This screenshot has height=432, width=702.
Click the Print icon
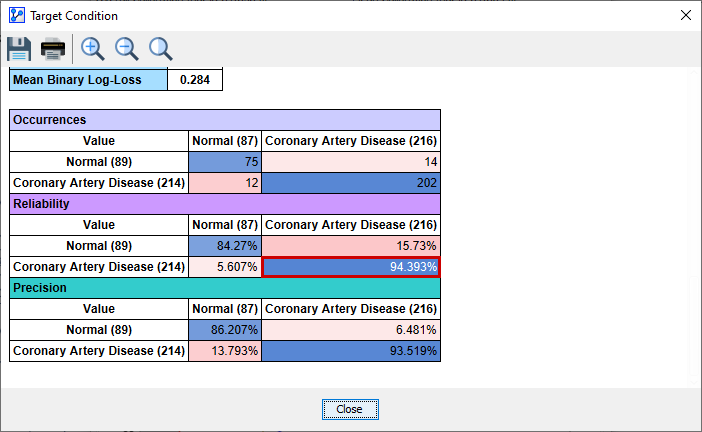[53, 49]
